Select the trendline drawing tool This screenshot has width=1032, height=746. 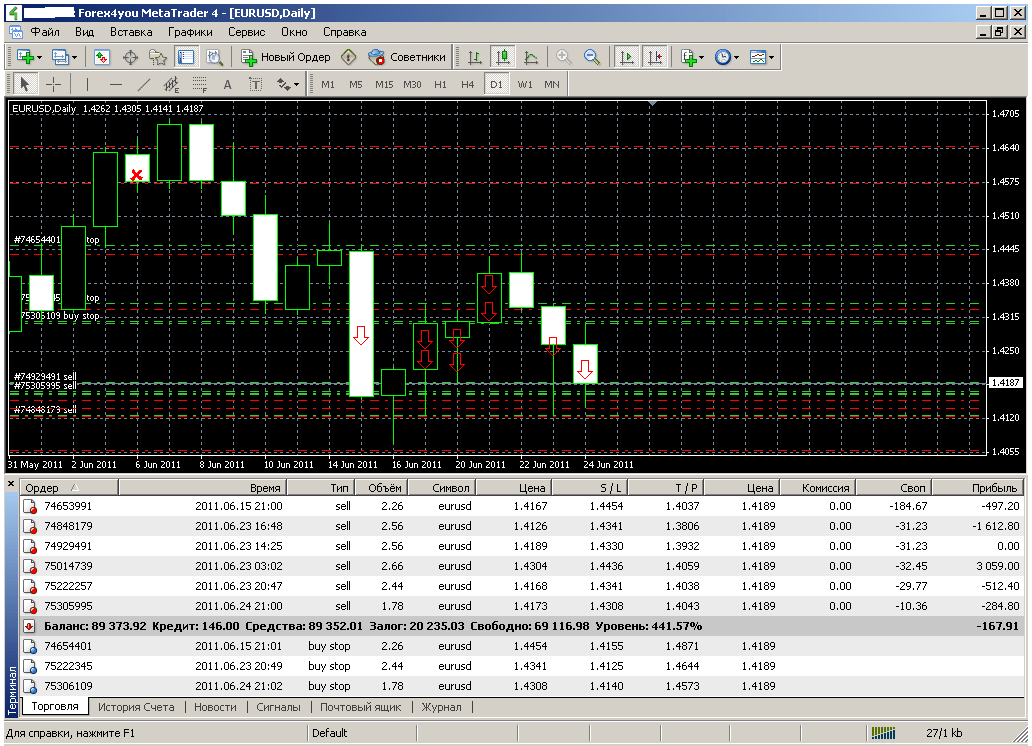(x=143, y=84)
